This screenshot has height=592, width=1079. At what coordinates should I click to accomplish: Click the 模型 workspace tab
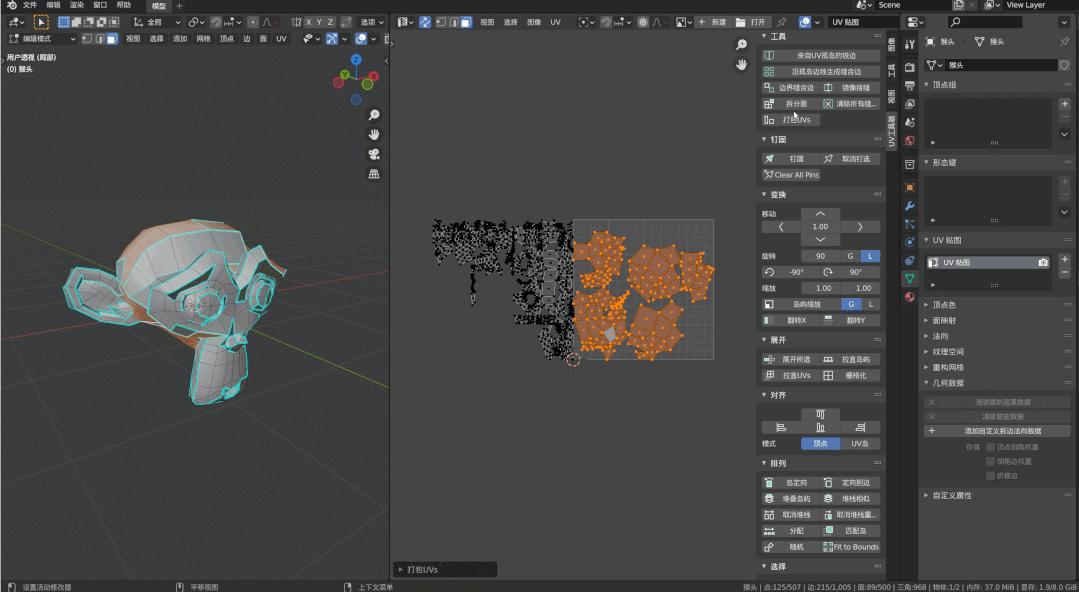[x=158, y=6]
